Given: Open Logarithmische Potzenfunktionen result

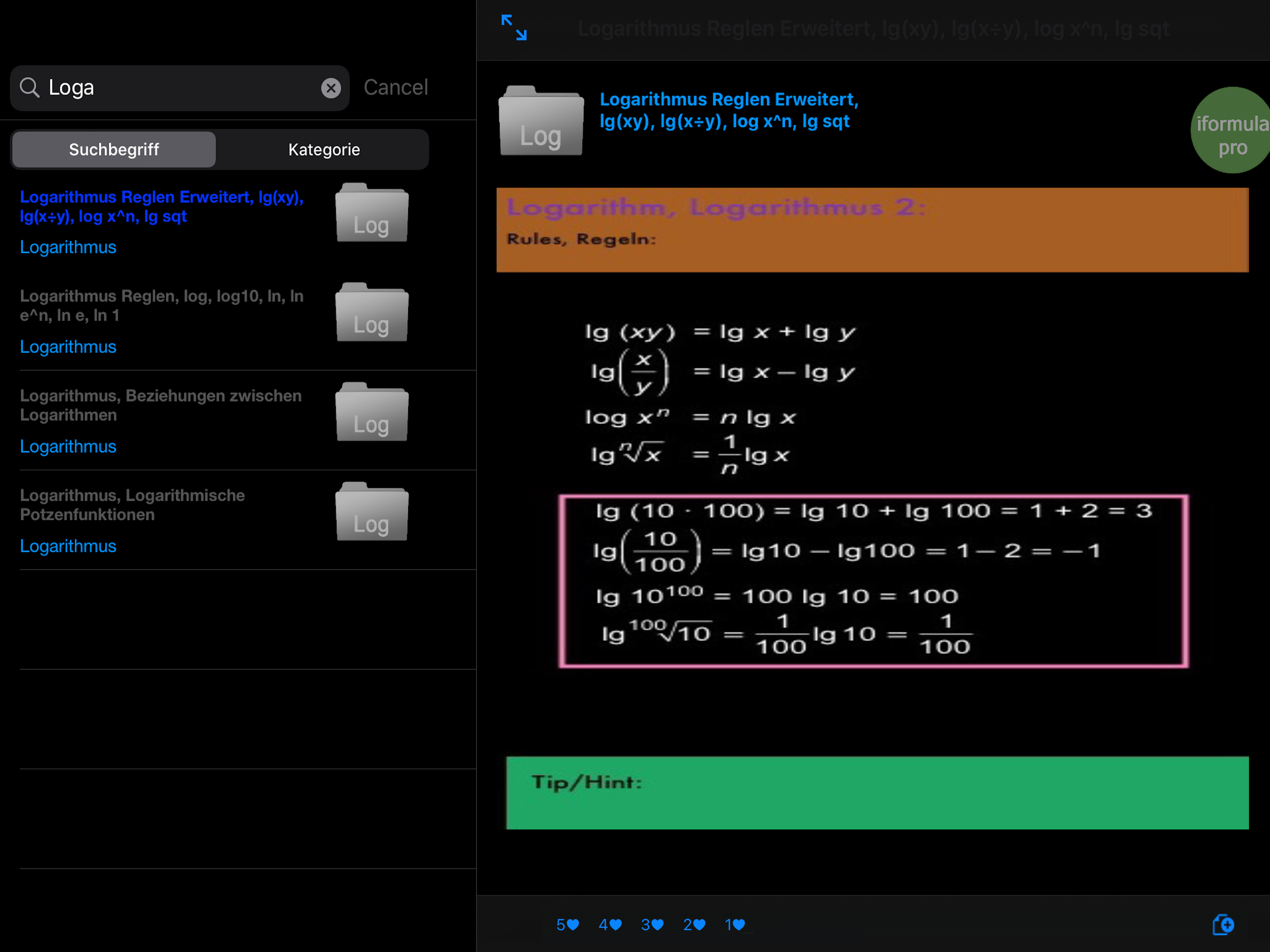Looking at the screenshot, I should click(132, 505).
